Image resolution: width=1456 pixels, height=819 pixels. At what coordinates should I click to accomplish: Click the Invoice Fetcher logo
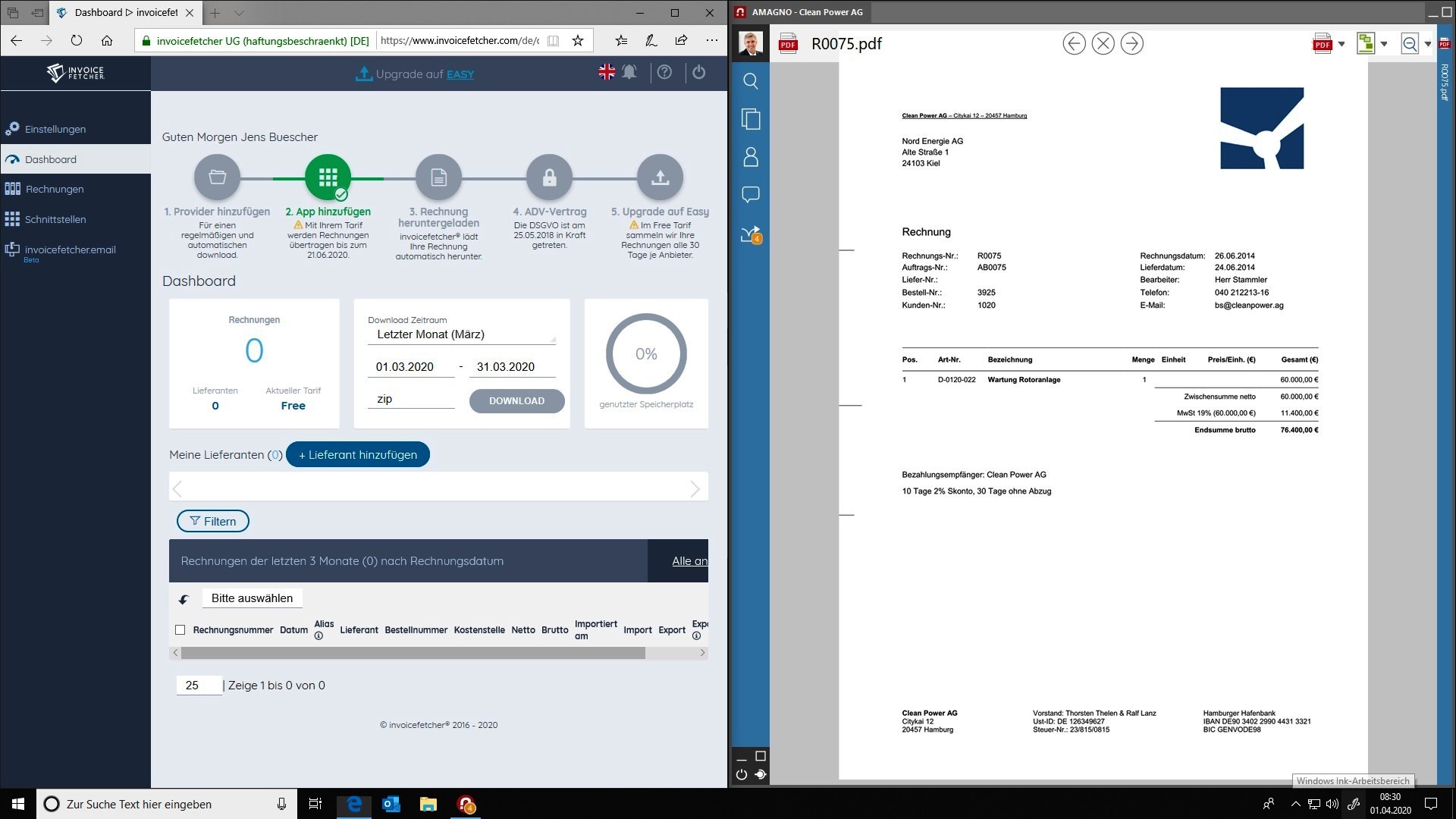coord(75,73)
